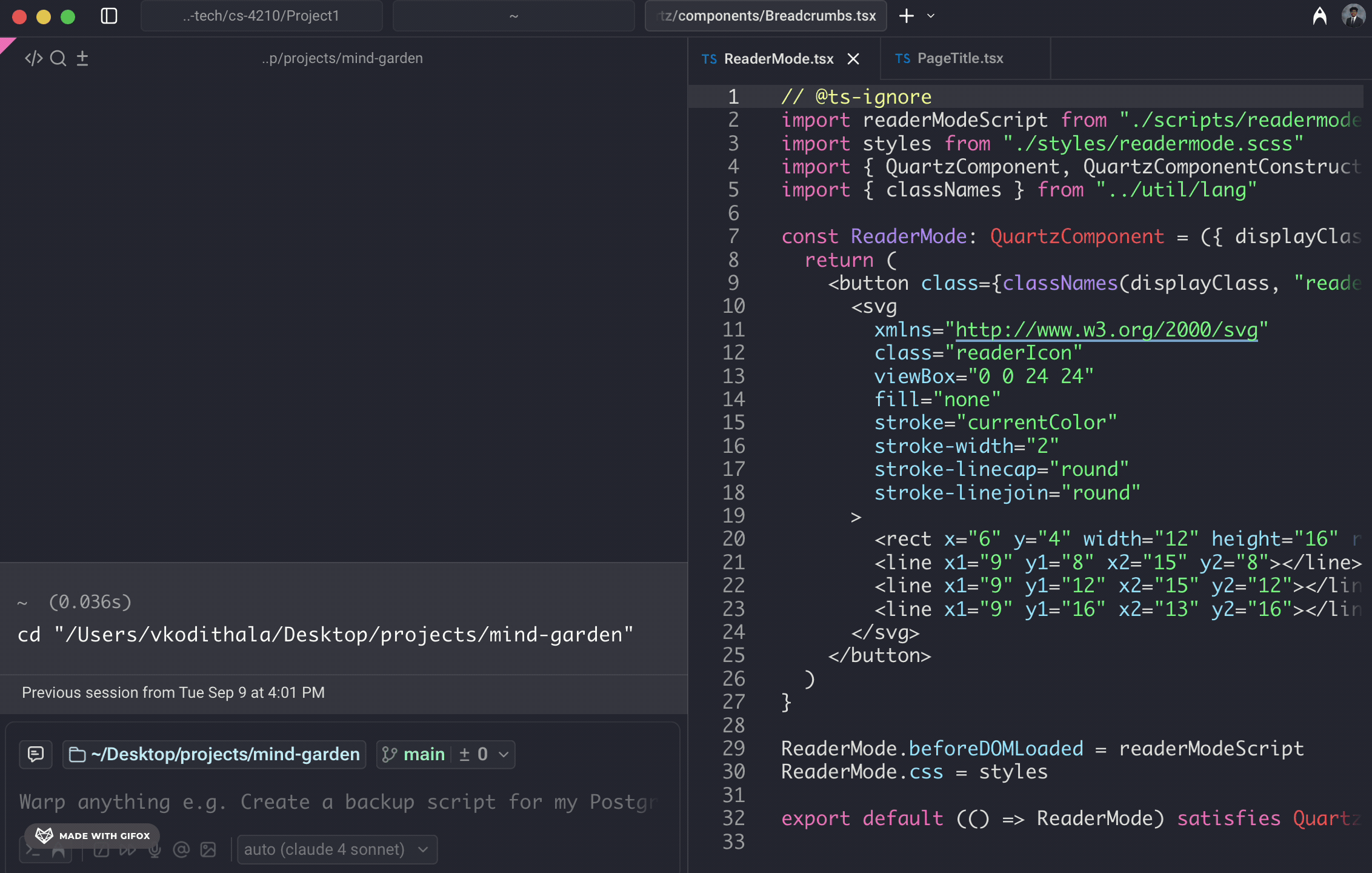Open the user profile avatar
The image size is (1372, 873).
[1353, 16]
